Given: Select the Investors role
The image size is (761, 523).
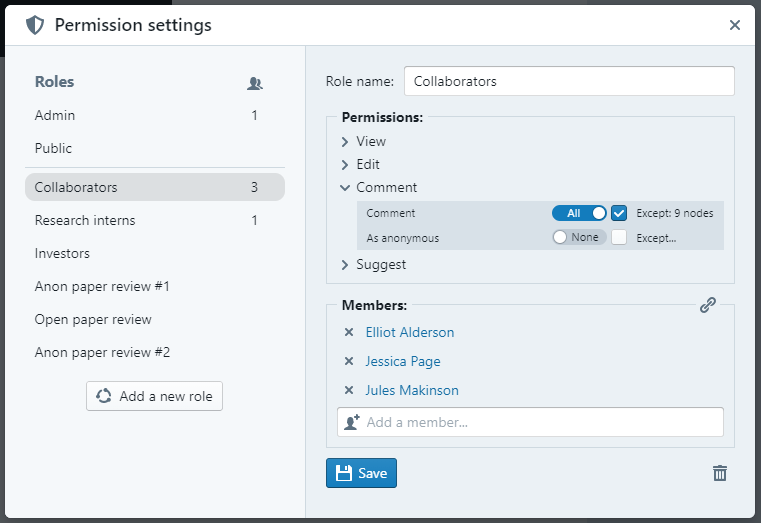Looking at the screenshot, I should 155,253.
